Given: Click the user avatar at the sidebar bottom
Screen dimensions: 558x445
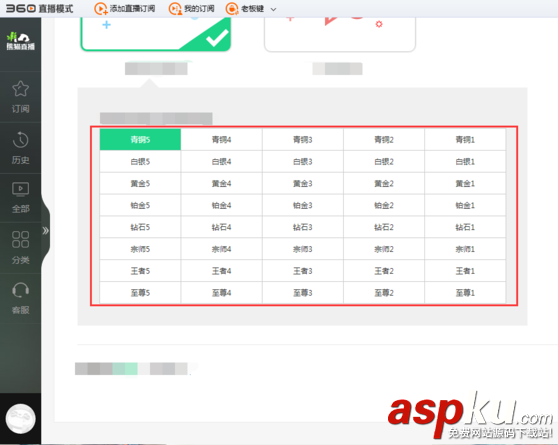Looking at the screenshot, I should [21, 419].
